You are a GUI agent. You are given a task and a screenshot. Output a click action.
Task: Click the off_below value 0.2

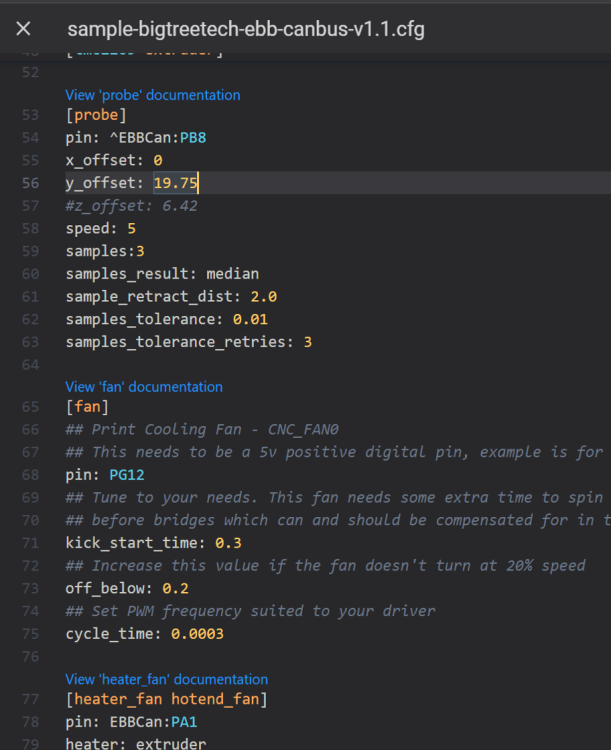tap(176, 588)
